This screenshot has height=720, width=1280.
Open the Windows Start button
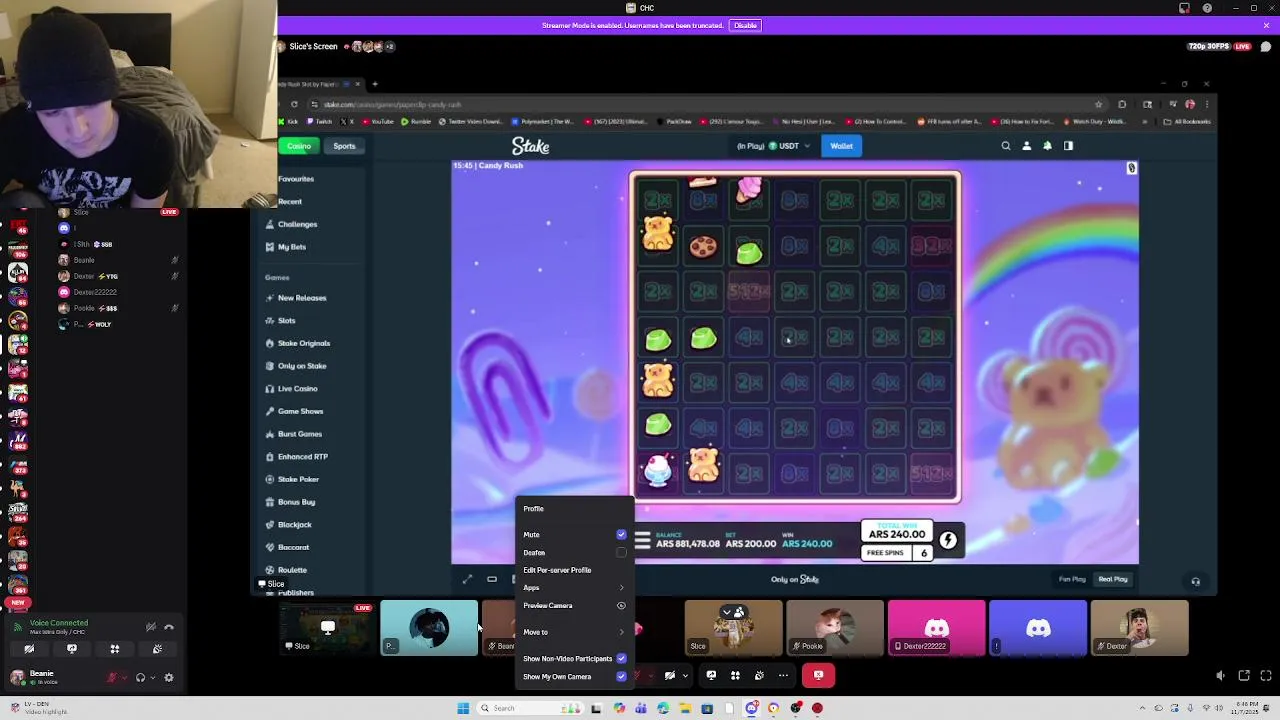(463, 708)
